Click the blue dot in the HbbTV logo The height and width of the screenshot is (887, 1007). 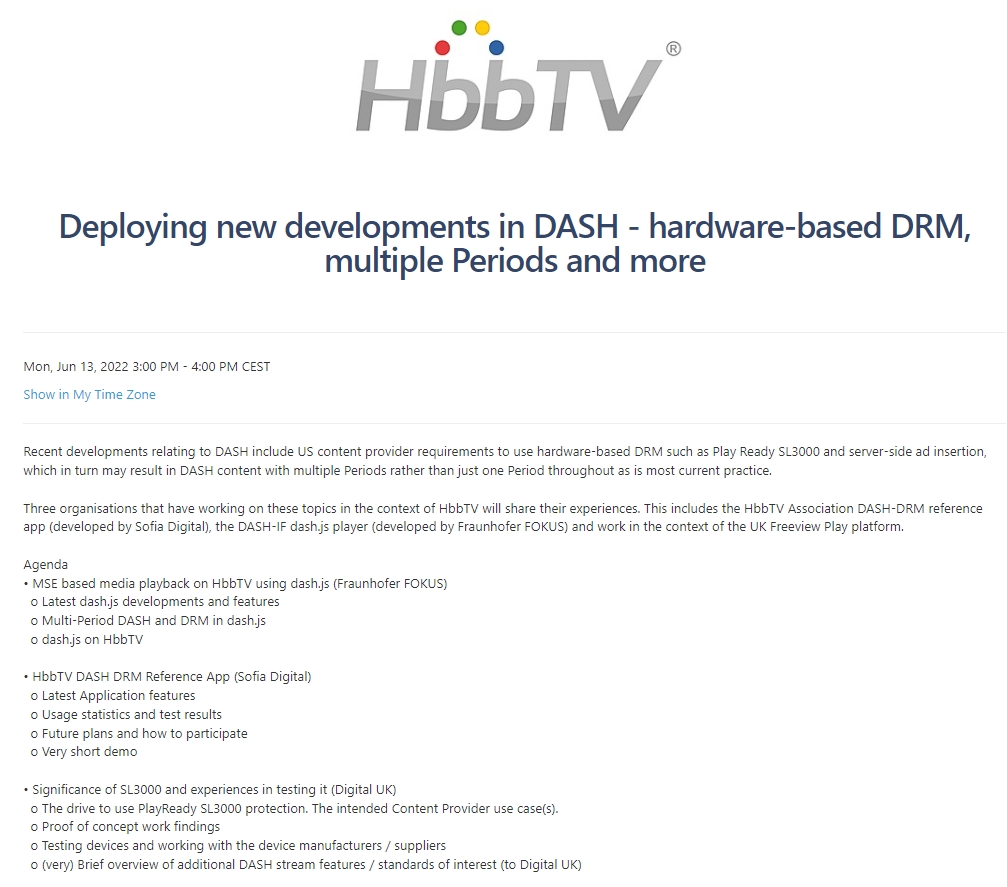(x=496, y=46)
